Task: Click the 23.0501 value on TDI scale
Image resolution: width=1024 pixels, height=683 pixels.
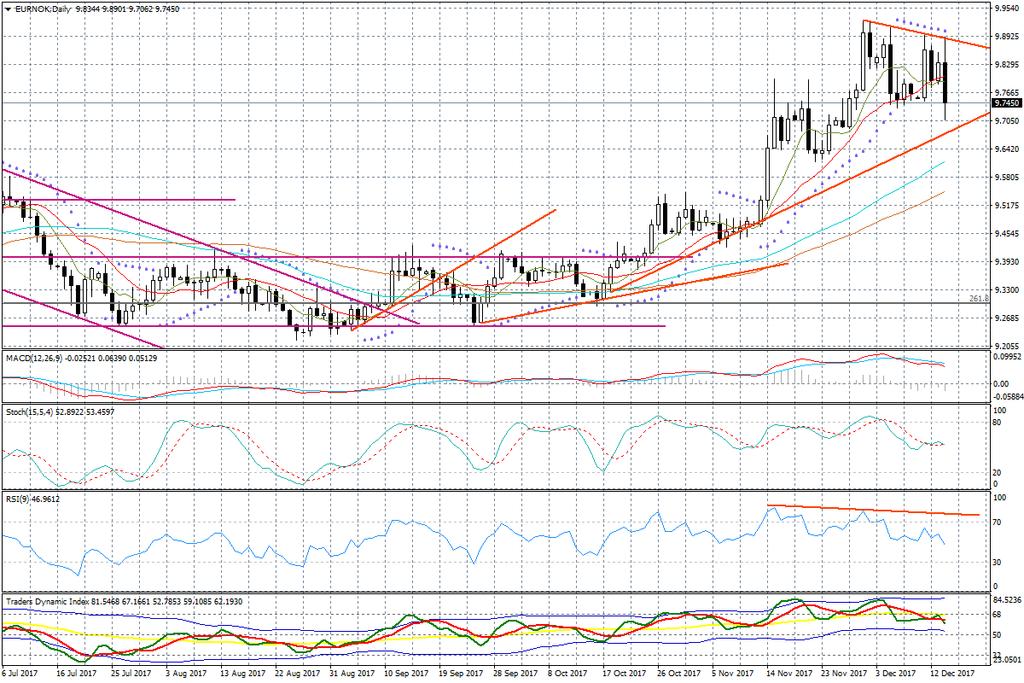Action: click(1006, 660)
